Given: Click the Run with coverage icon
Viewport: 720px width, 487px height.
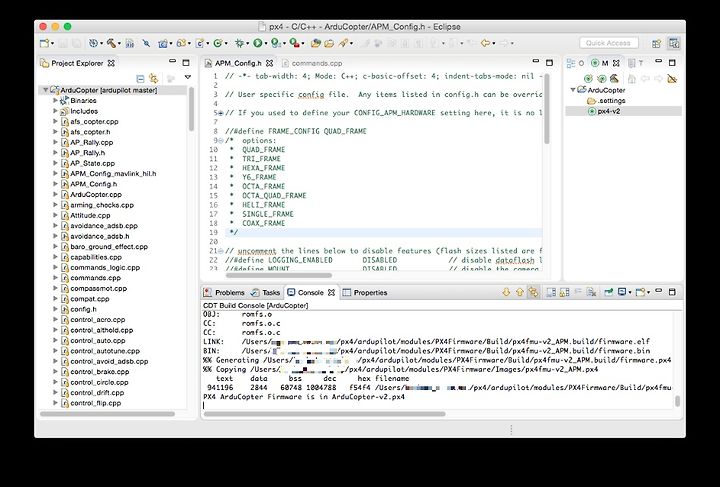Looking at the screenshot, I should [275, 43].
